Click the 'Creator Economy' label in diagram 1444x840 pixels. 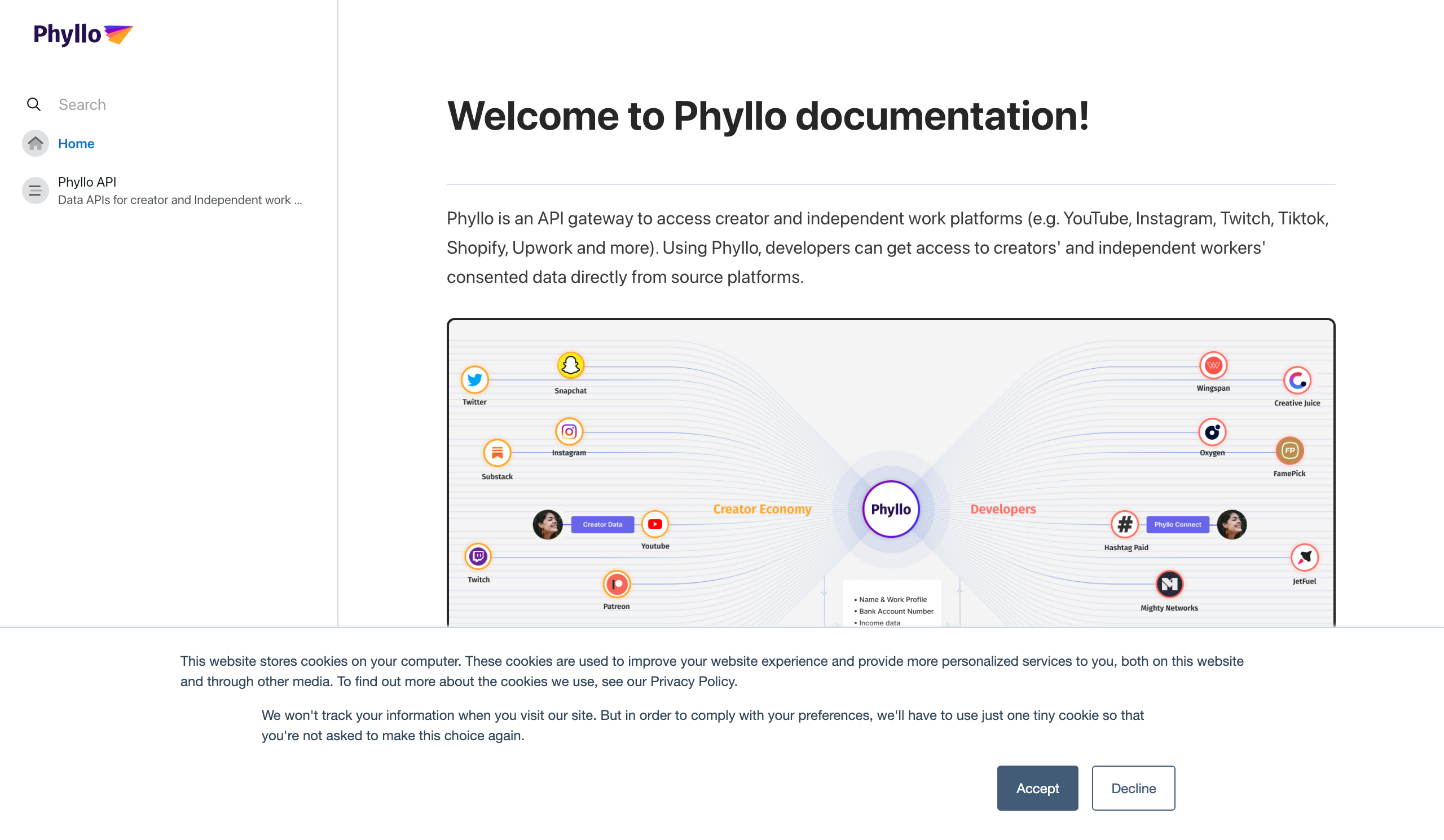pos(762,509)
